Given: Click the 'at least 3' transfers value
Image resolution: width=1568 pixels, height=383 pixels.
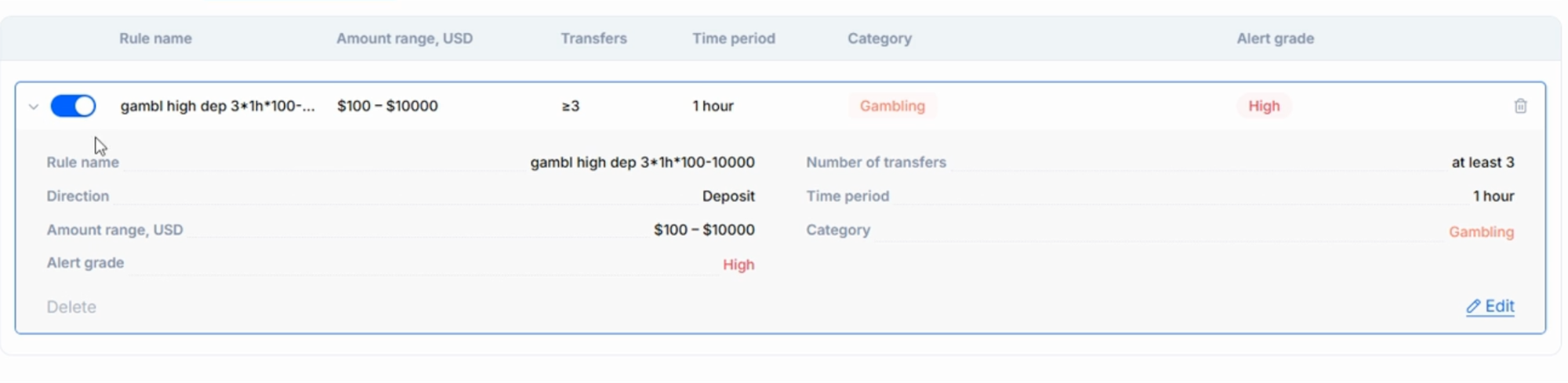Looking at the screenshot, I should 1483,162.
